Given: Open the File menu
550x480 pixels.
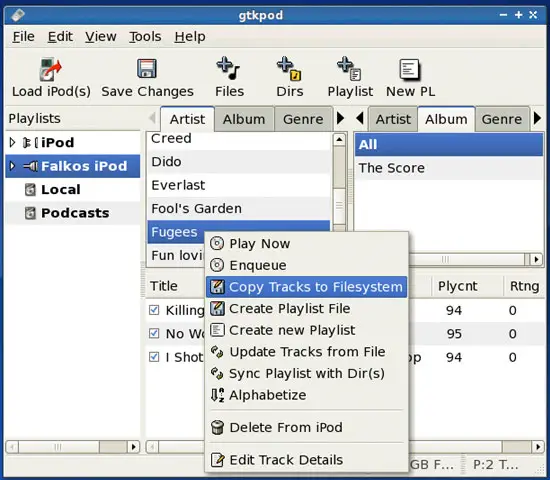Looking at the screenshot, I should [24, 36].
